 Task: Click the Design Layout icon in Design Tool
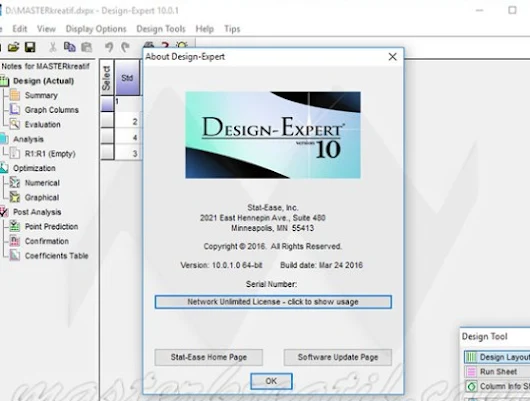tap(471, 357)
